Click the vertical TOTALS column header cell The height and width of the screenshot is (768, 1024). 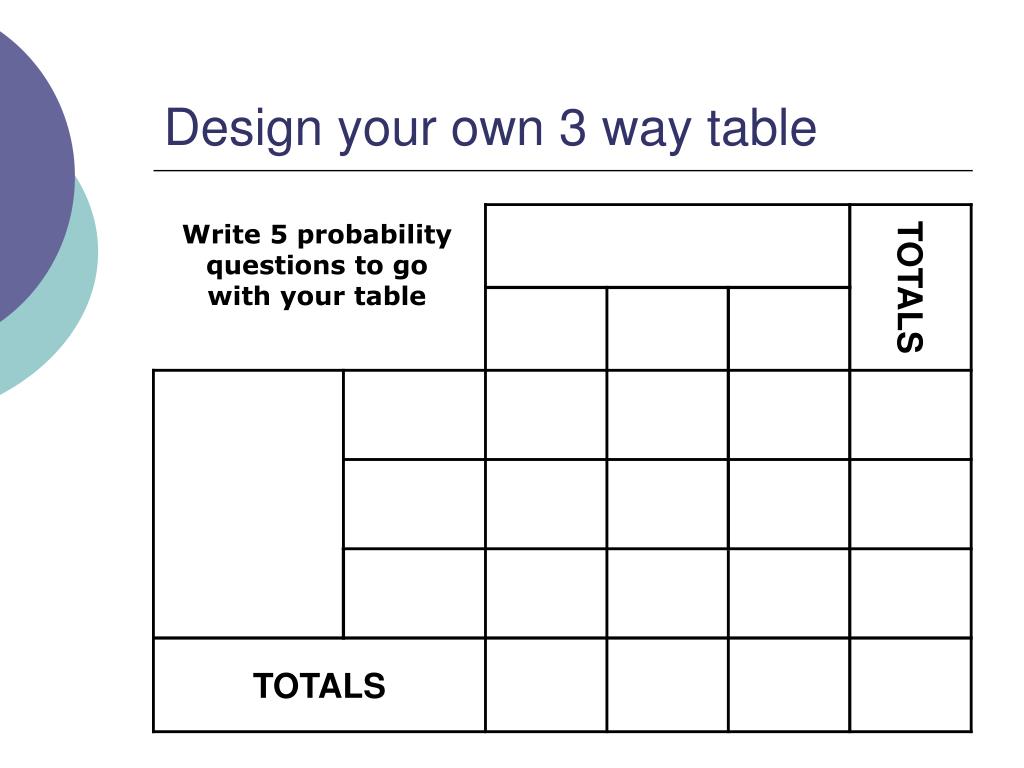coord(911,287)
